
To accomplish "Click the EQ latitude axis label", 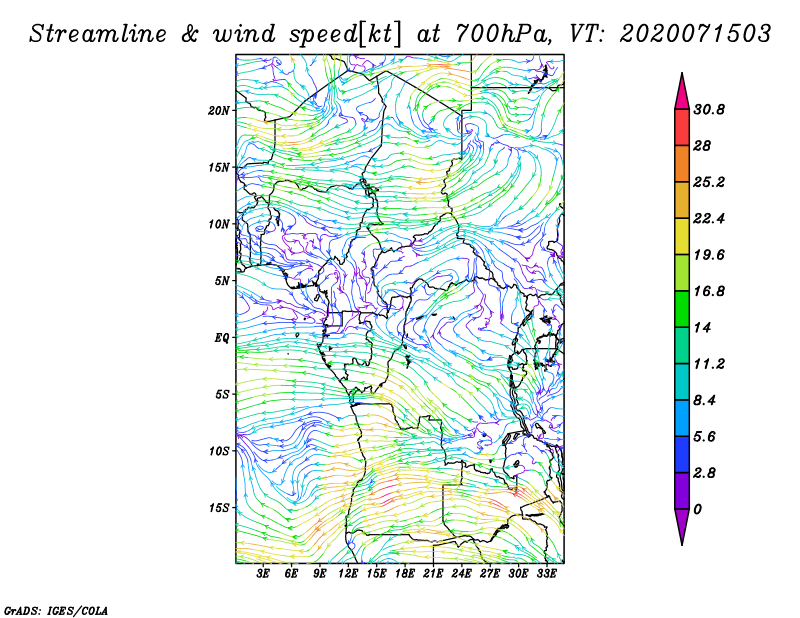I will (x=222, y=338).
